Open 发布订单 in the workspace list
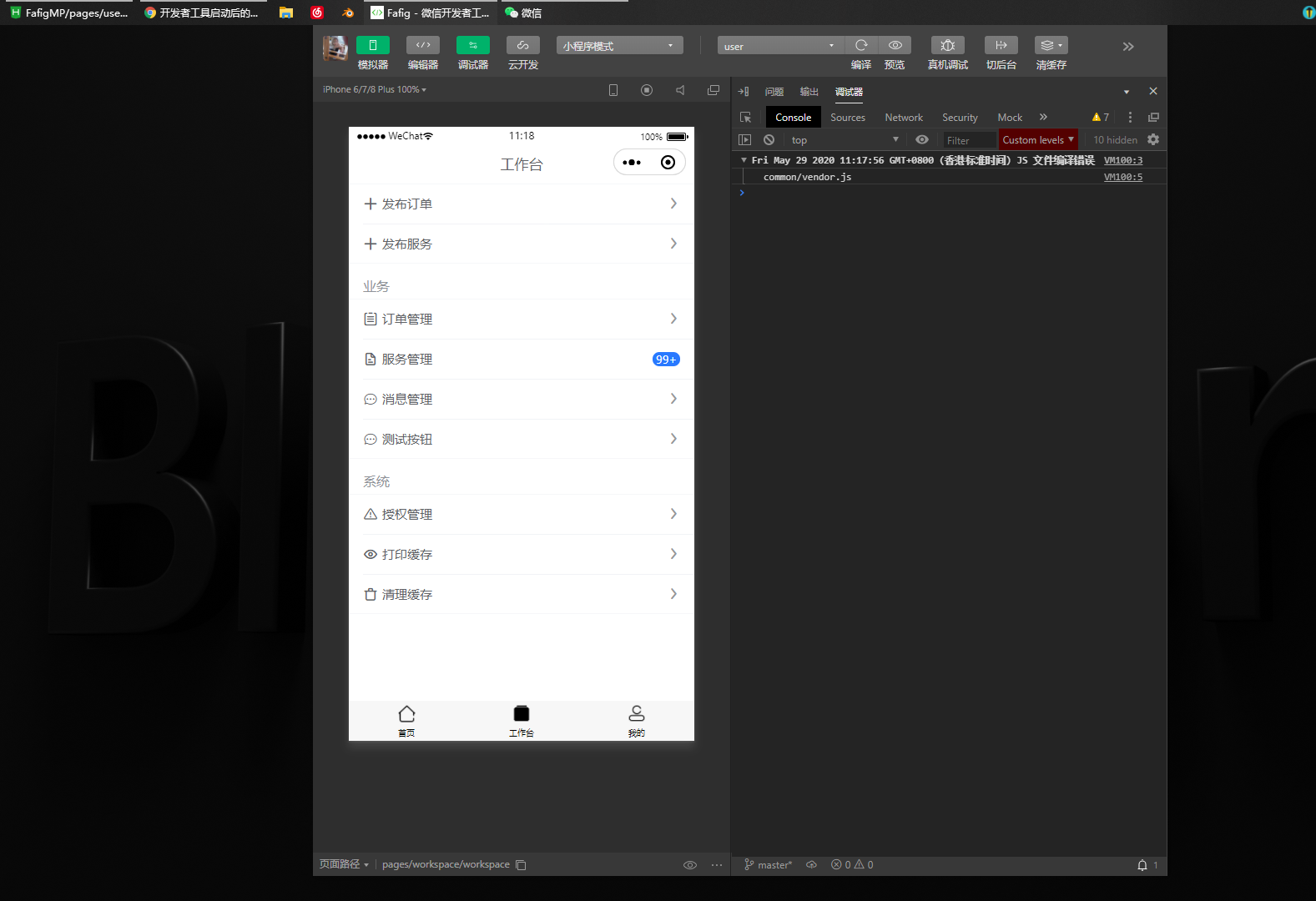 pyautogui.click(x=522, y=204)
